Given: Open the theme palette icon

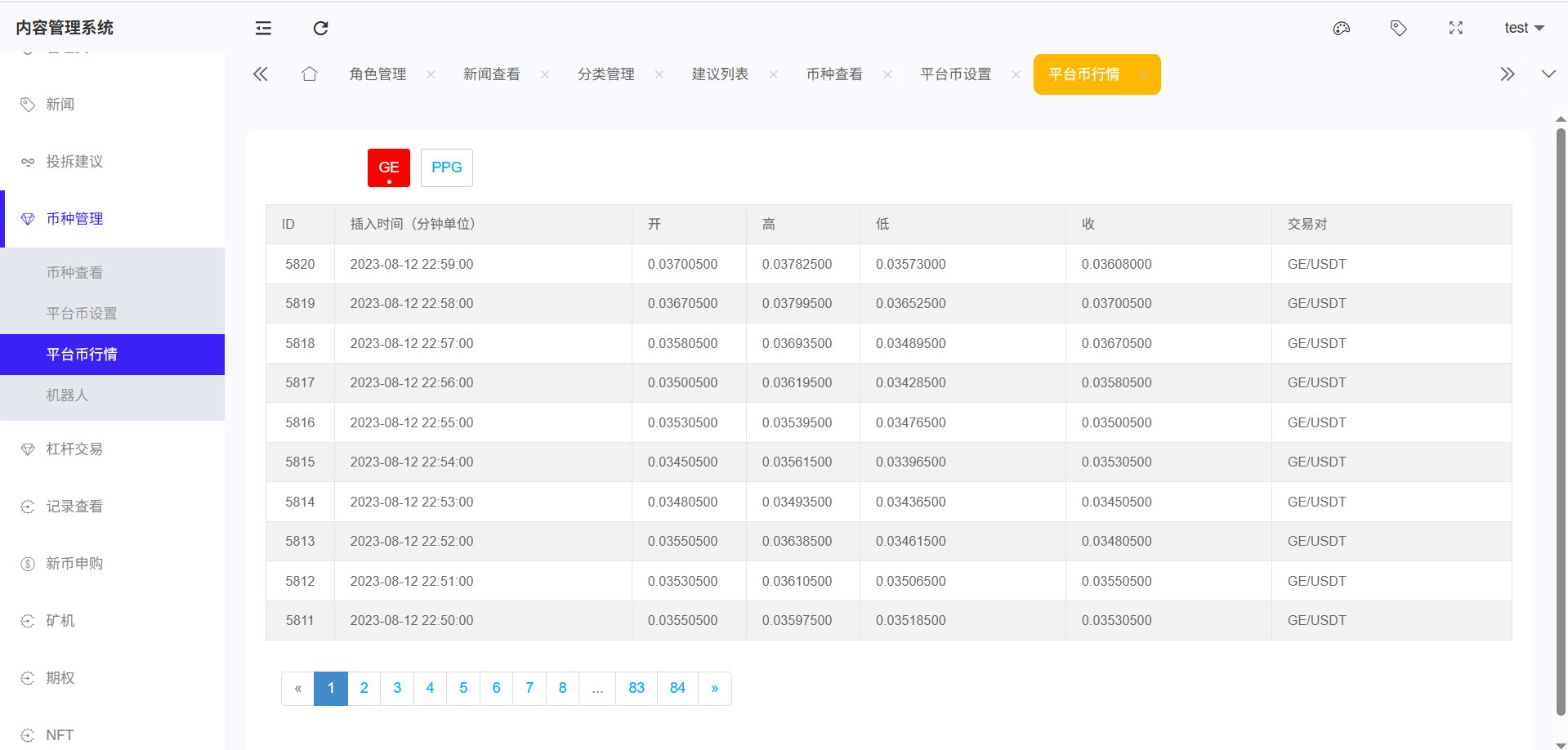Looking at the screenshot, I should point(1341,29).
